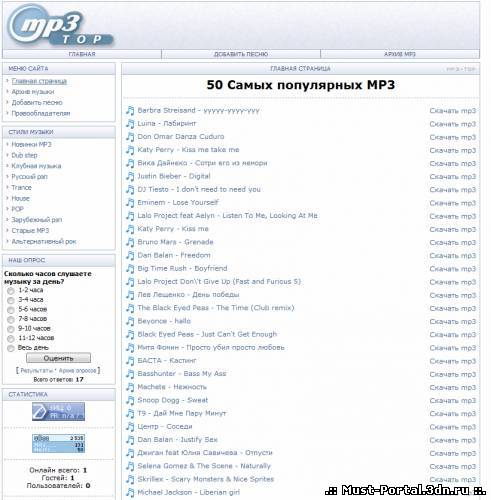The width and height of the screenshot is (491, 500).
Task: Click note icon beside Snoop Dogg - Sweat
Action: pos(130,400)
